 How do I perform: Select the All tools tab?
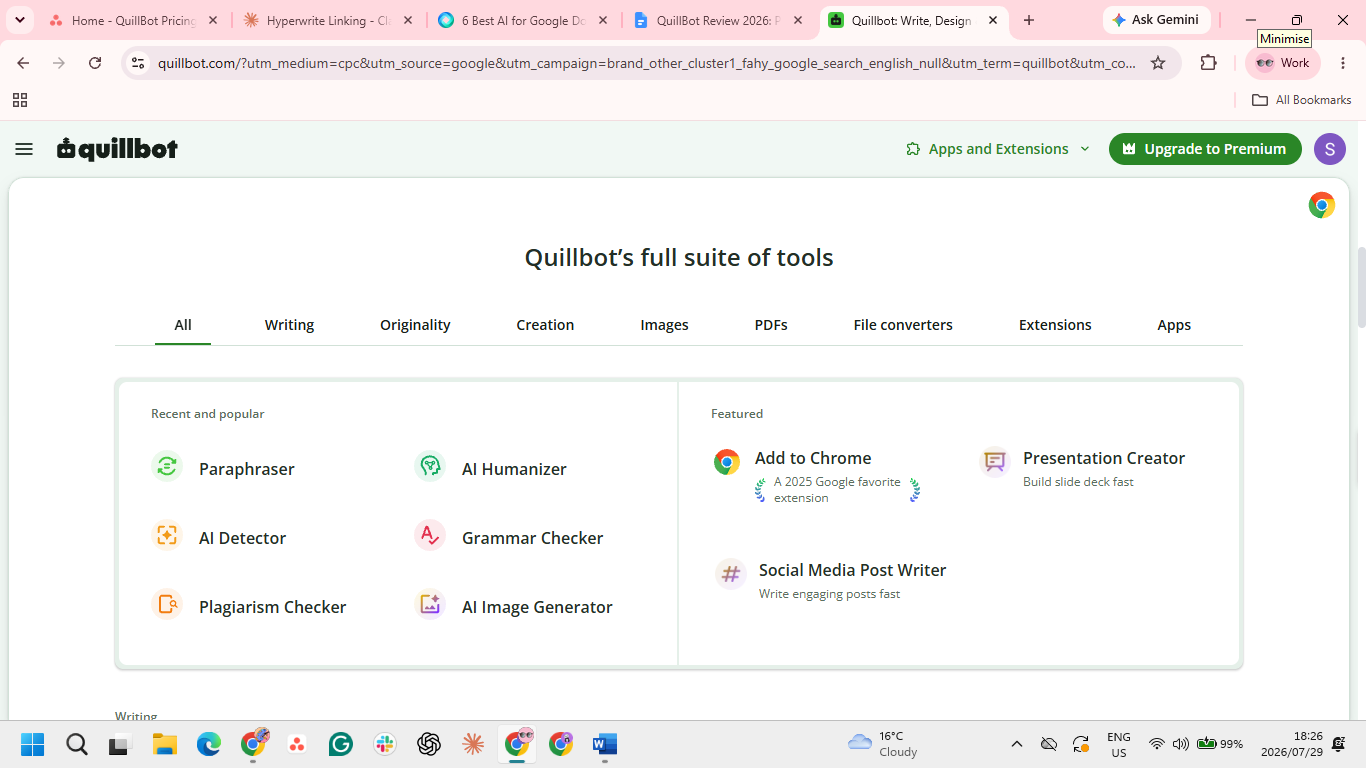click(183, 325)
